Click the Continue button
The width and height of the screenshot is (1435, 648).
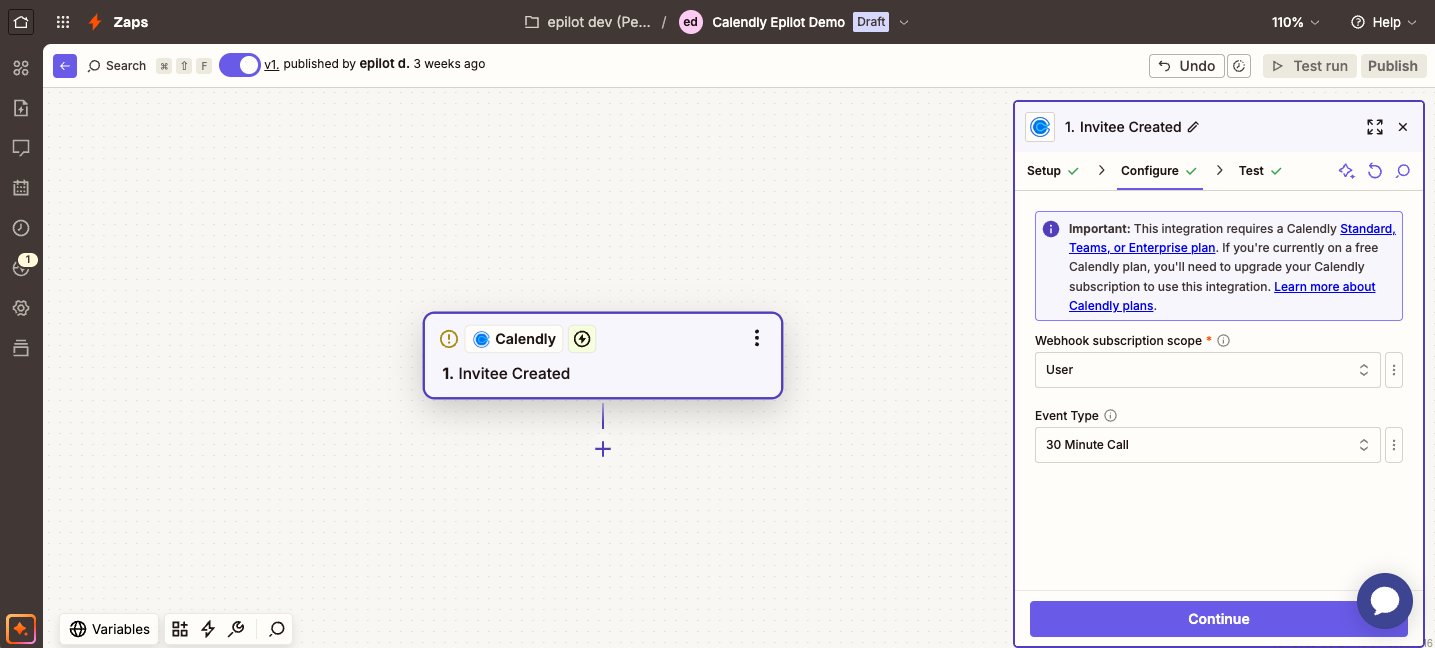(1218, 619)
